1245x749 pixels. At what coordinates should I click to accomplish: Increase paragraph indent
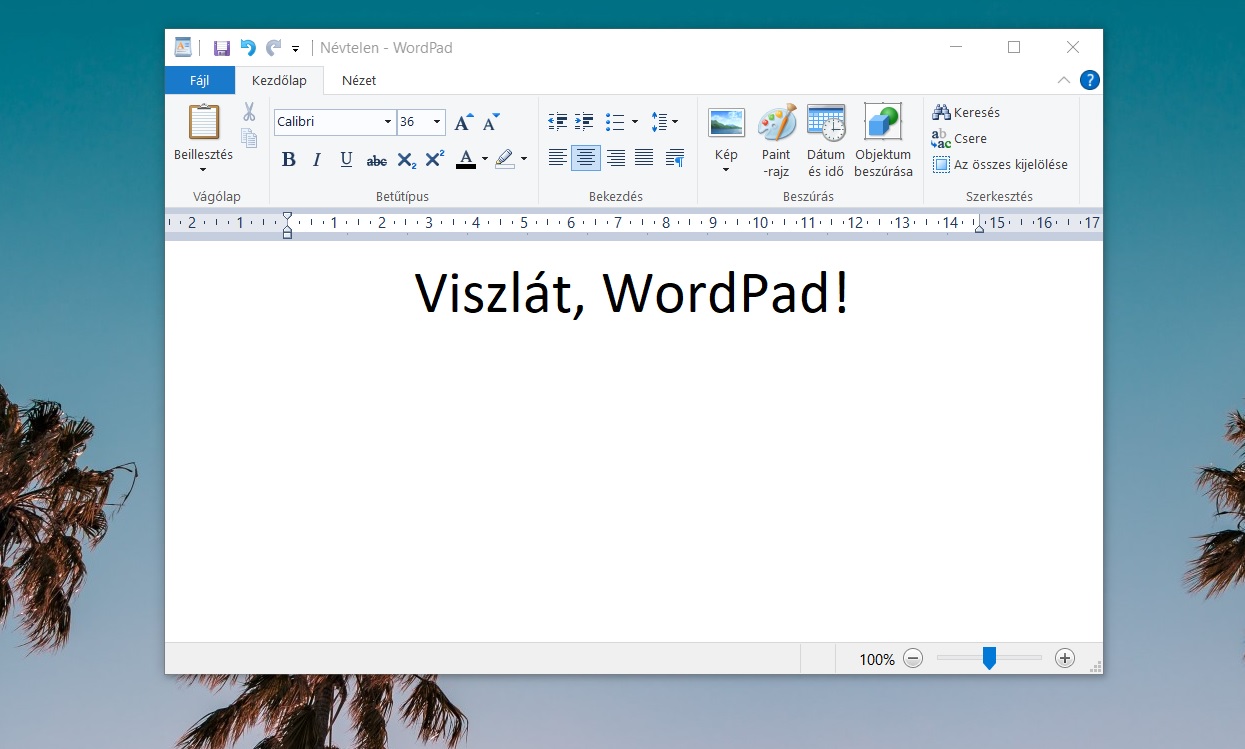click(585, 122)
